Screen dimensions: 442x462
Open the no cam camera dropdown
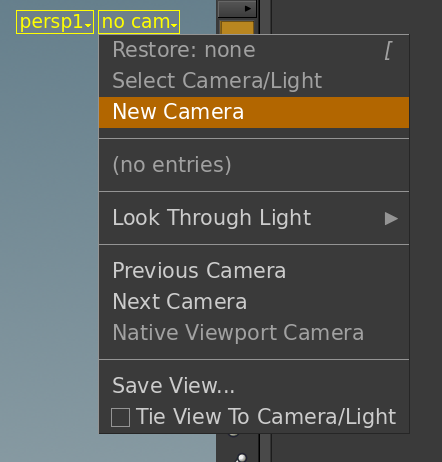[139, 22]
